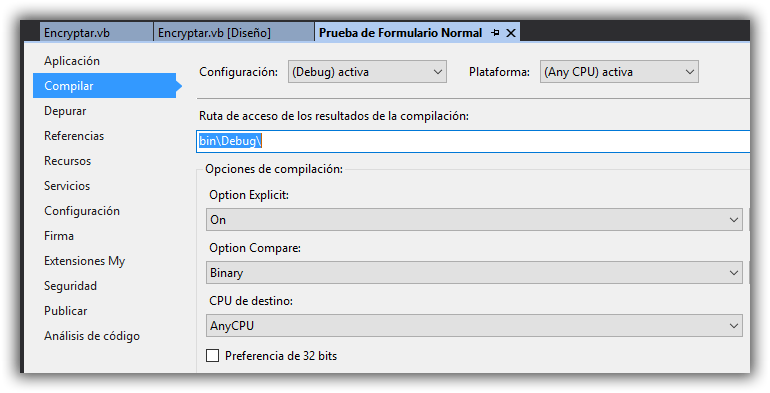Select the Compilar page in sidebar
The image size is (770, 393).
tap(105, 86)
